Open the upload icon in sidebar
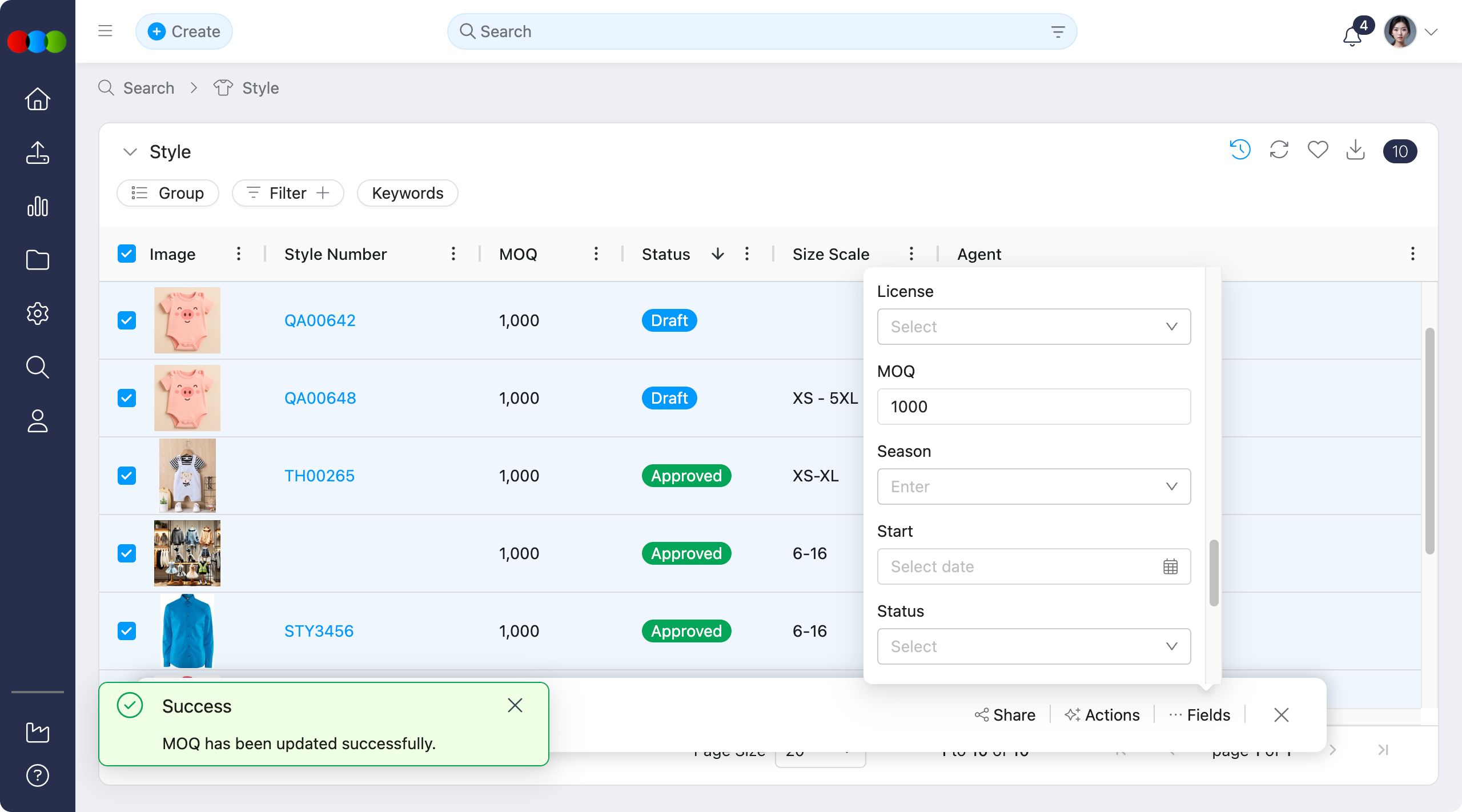The image size is (1462, 812). click(x=38, y=152)
